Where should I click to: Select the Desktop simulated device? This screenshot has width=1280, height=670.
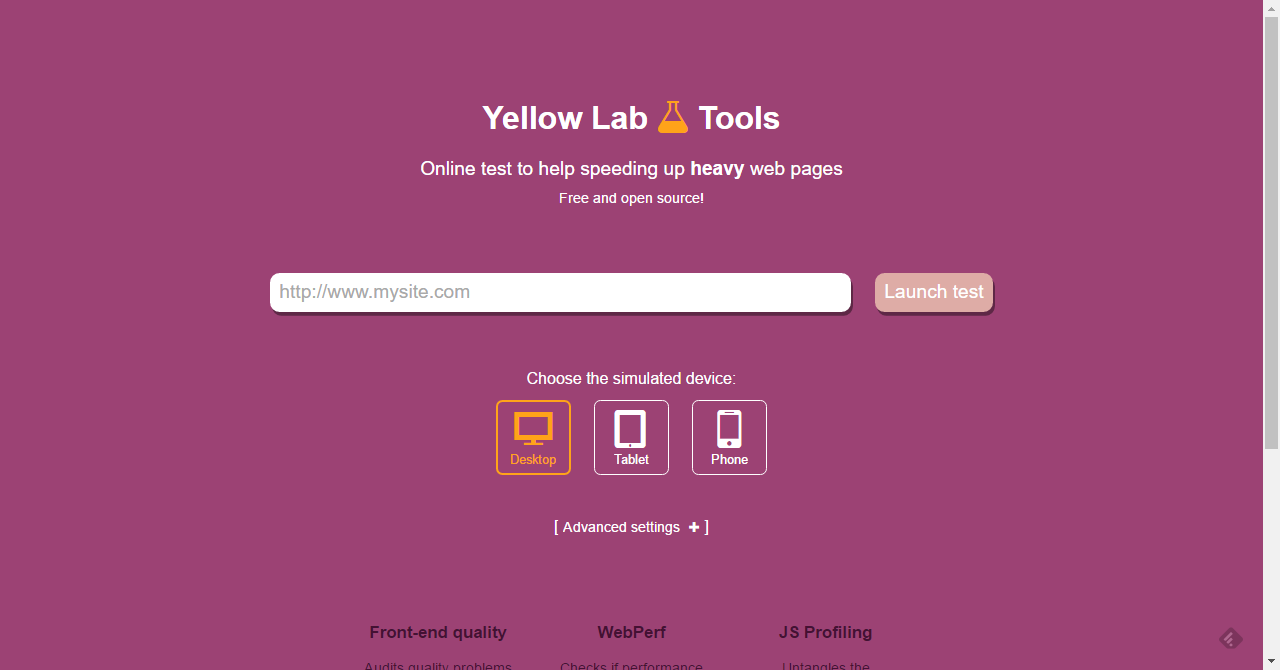click(x=533, y=437)
